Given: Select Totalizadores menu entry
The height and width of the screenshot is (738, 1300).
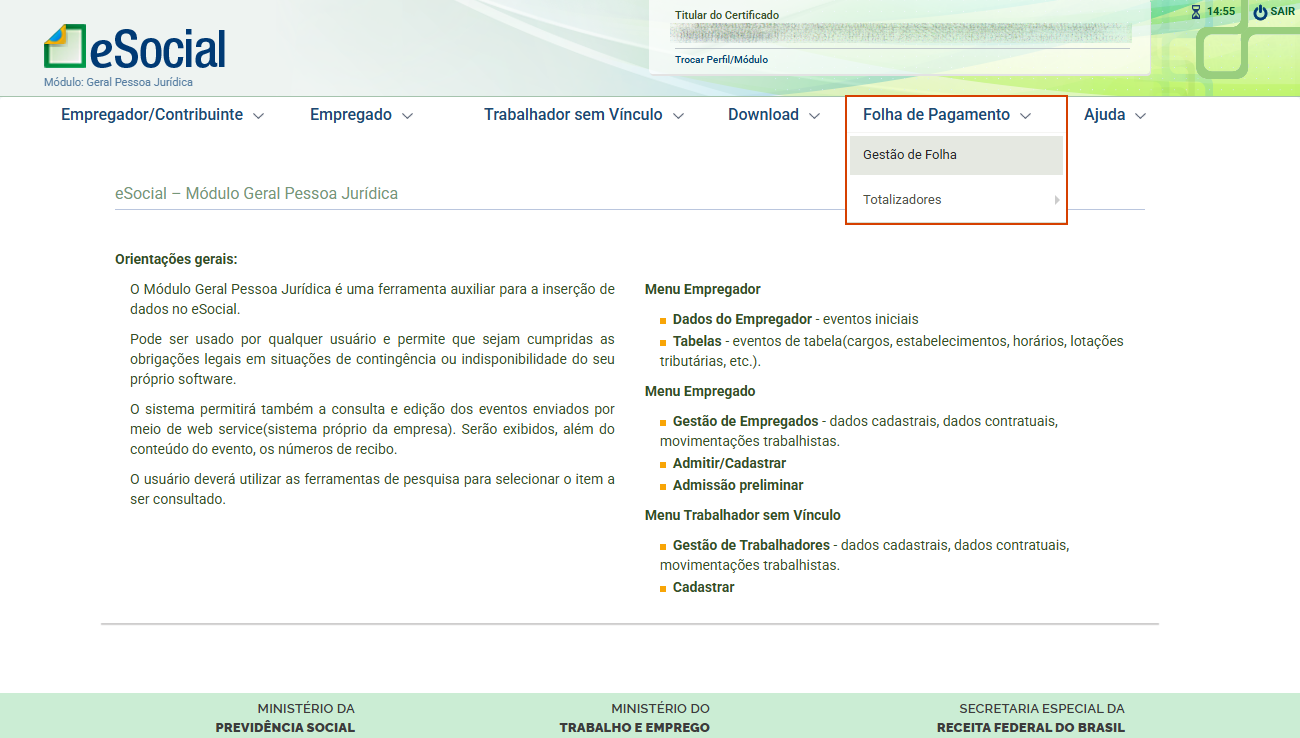Looking at the screenshot, I should [x=956, y=200].
